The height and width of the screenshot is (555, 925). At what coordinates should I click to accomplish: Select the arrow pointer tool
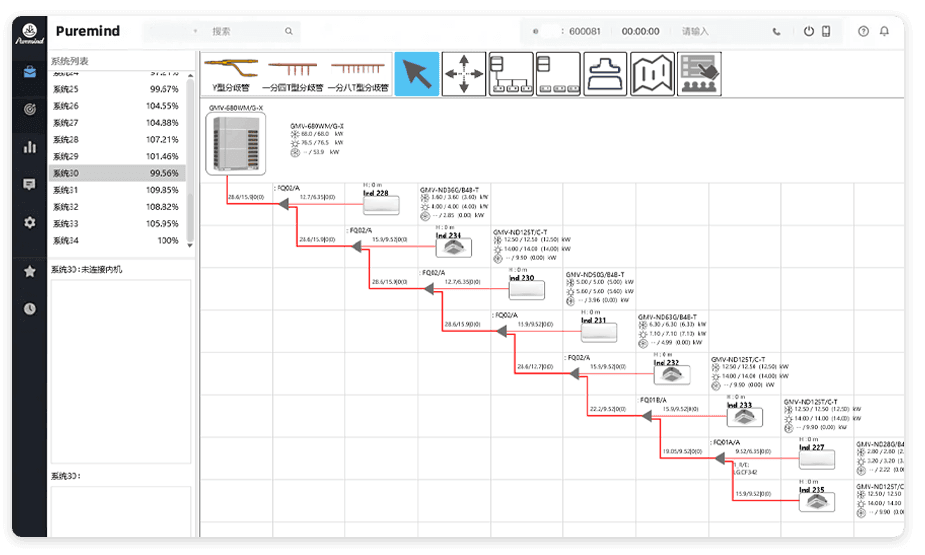click(x=416, y=74)
